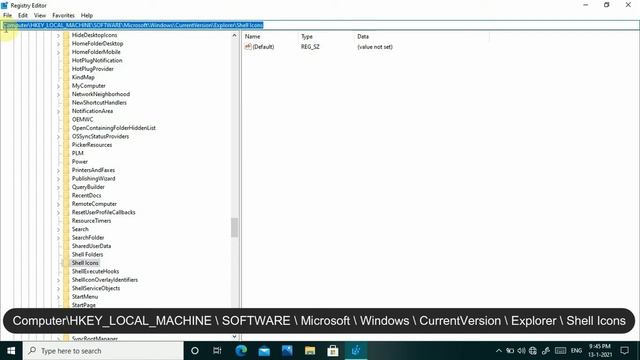
Task: Open the Windows Start menu
Action: pyautogui.click(x=11, y=351)
